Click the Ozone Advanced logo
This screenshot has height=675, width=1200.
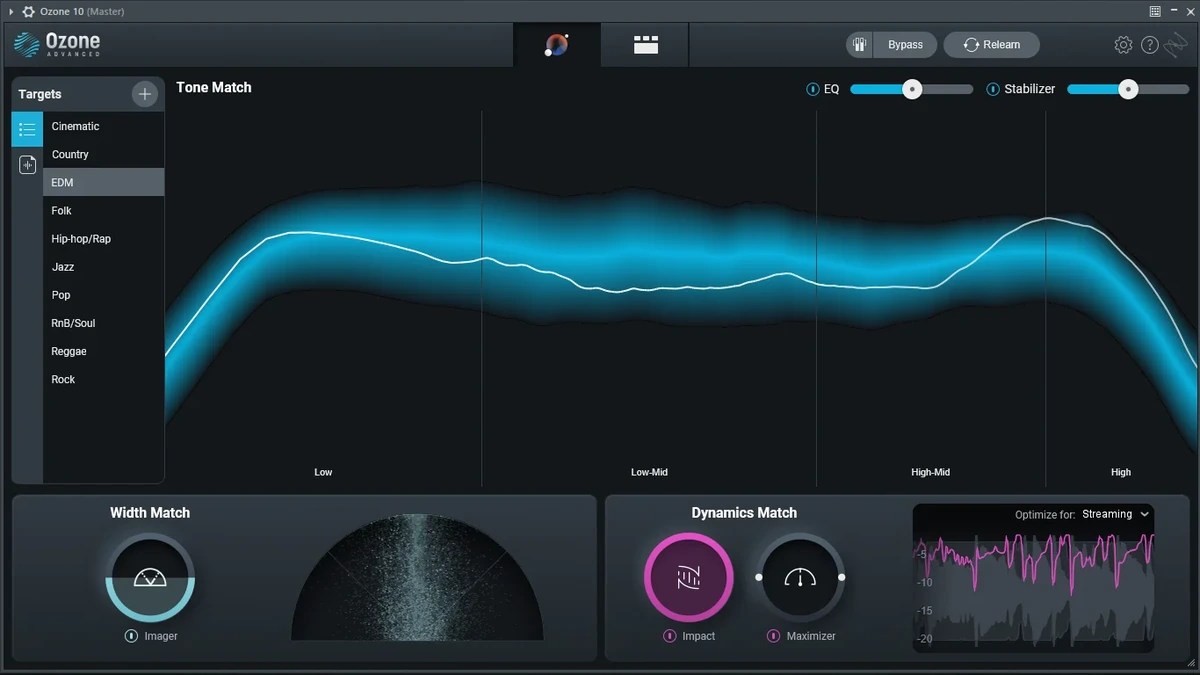pos(57,45)
